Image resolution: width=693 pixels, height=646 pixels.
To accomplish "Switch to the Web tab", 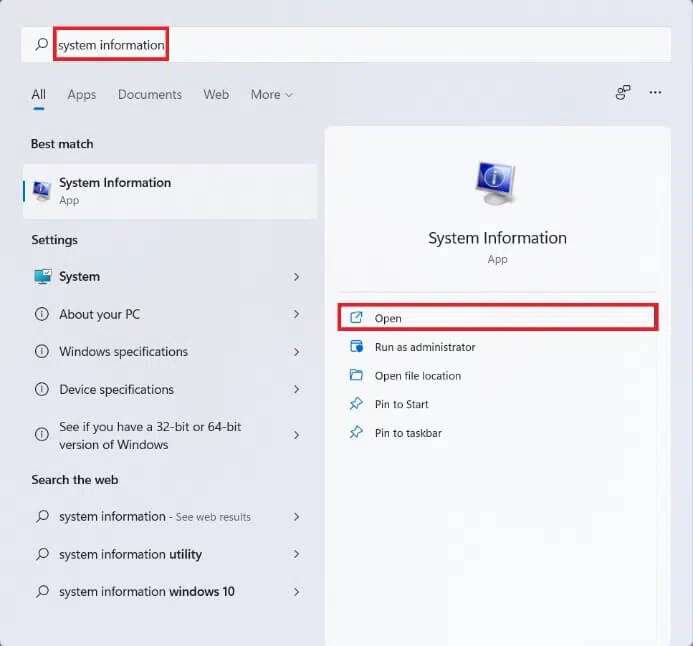I will [216, 95].
